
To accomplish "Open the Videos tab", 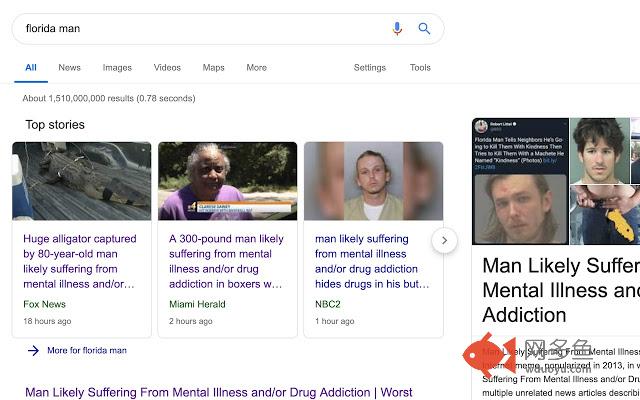I will [167, 68].
